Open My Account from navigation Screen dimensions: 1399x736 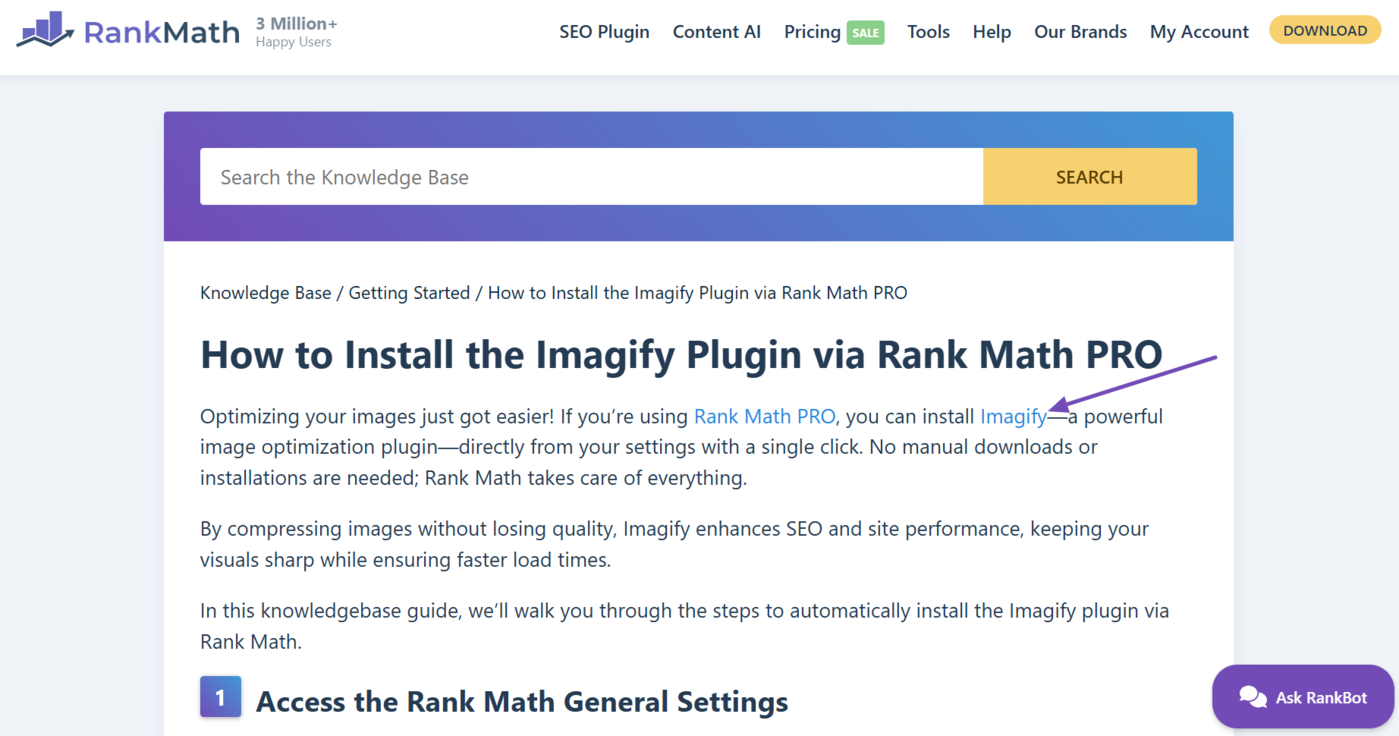coord(1199,32)
